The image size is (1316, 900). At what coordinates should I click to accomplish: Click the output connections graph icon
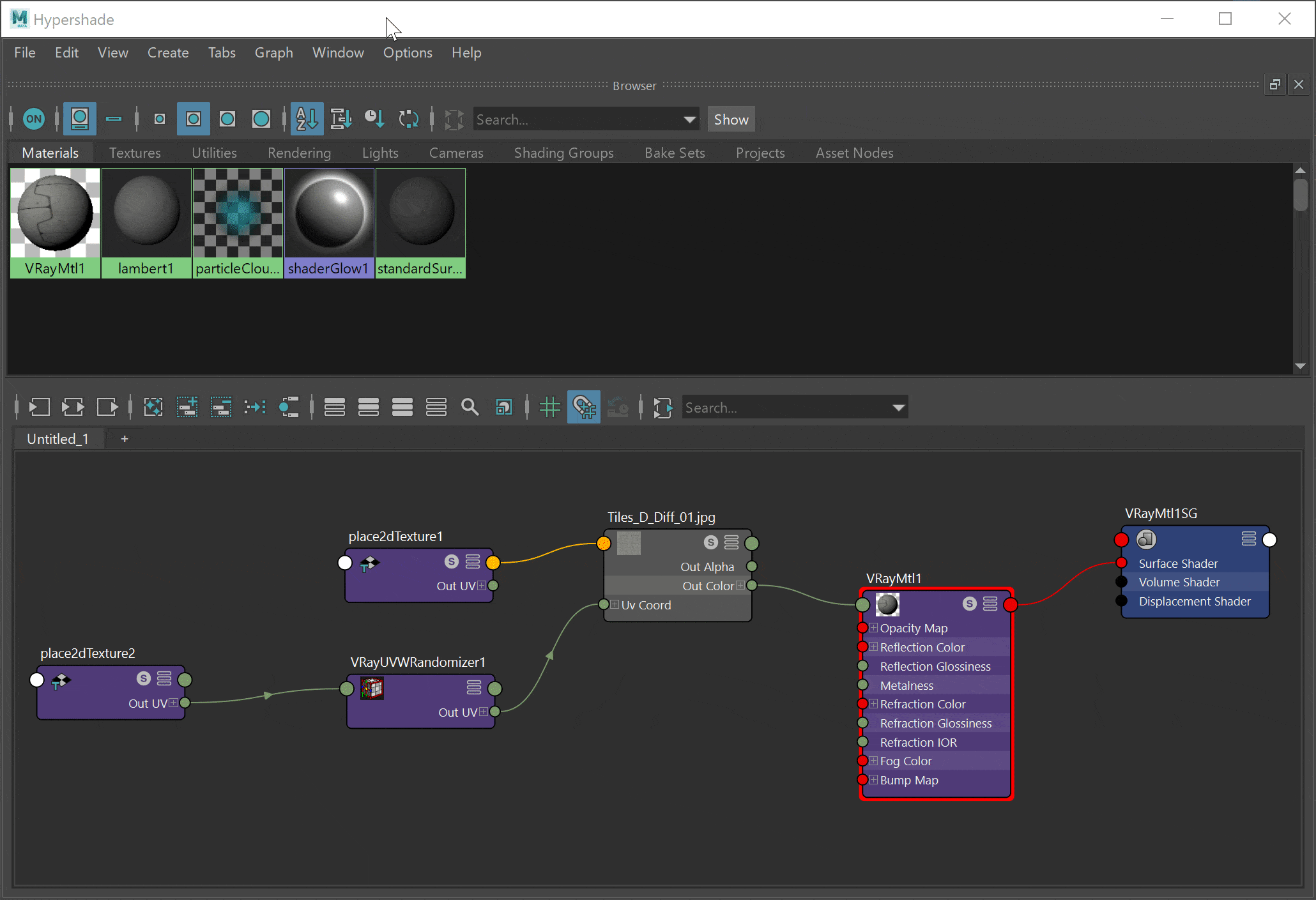click(x=107, y=407)
